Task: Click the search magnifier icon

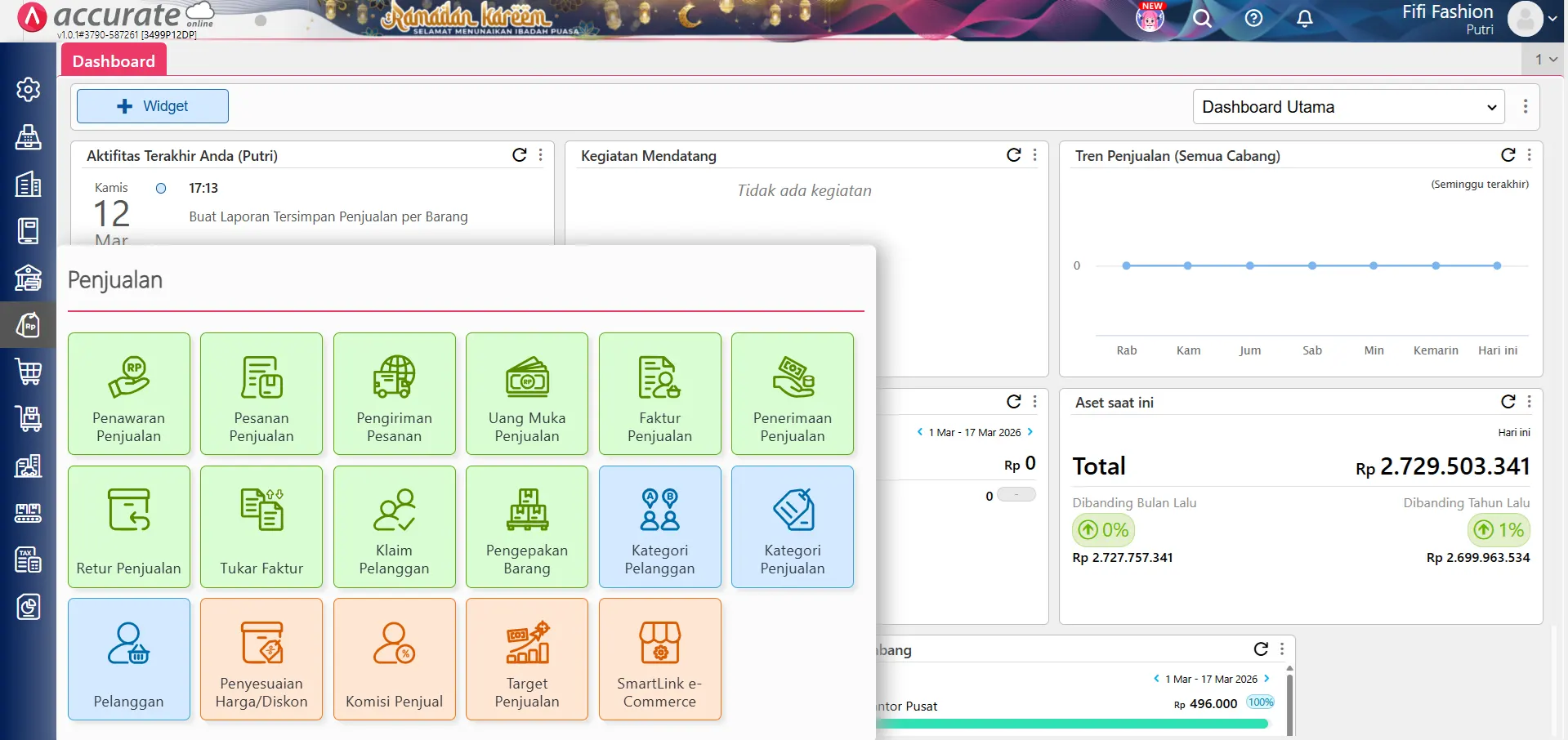Action: (1202, 18)
